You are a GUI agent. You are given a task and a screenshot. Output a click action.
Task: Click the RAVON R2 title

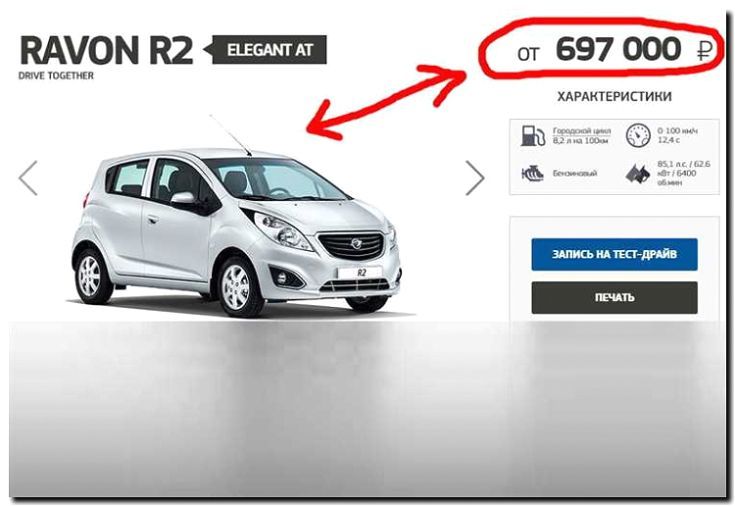(x=107, y=50)
